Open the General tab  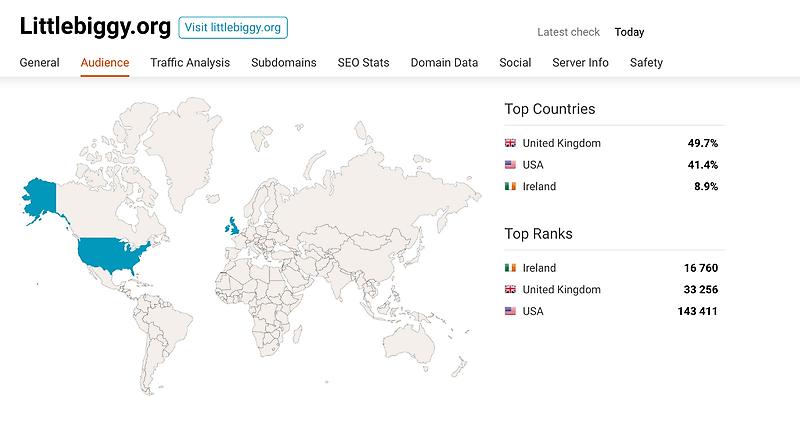40,62
